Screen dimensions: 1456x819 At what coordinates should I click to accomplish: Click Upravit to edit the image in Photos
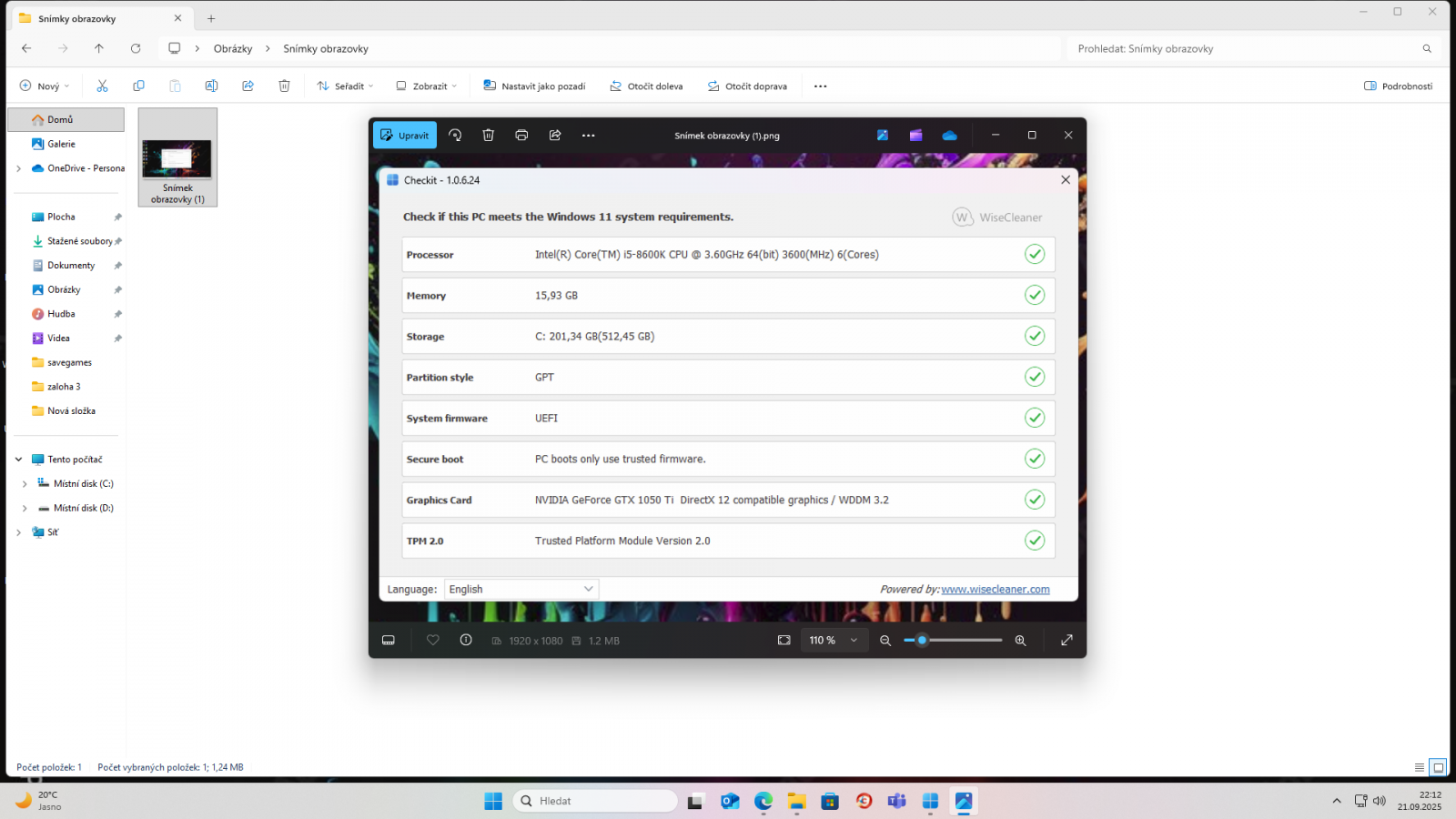pyautogui.click(x=404, y=136)
